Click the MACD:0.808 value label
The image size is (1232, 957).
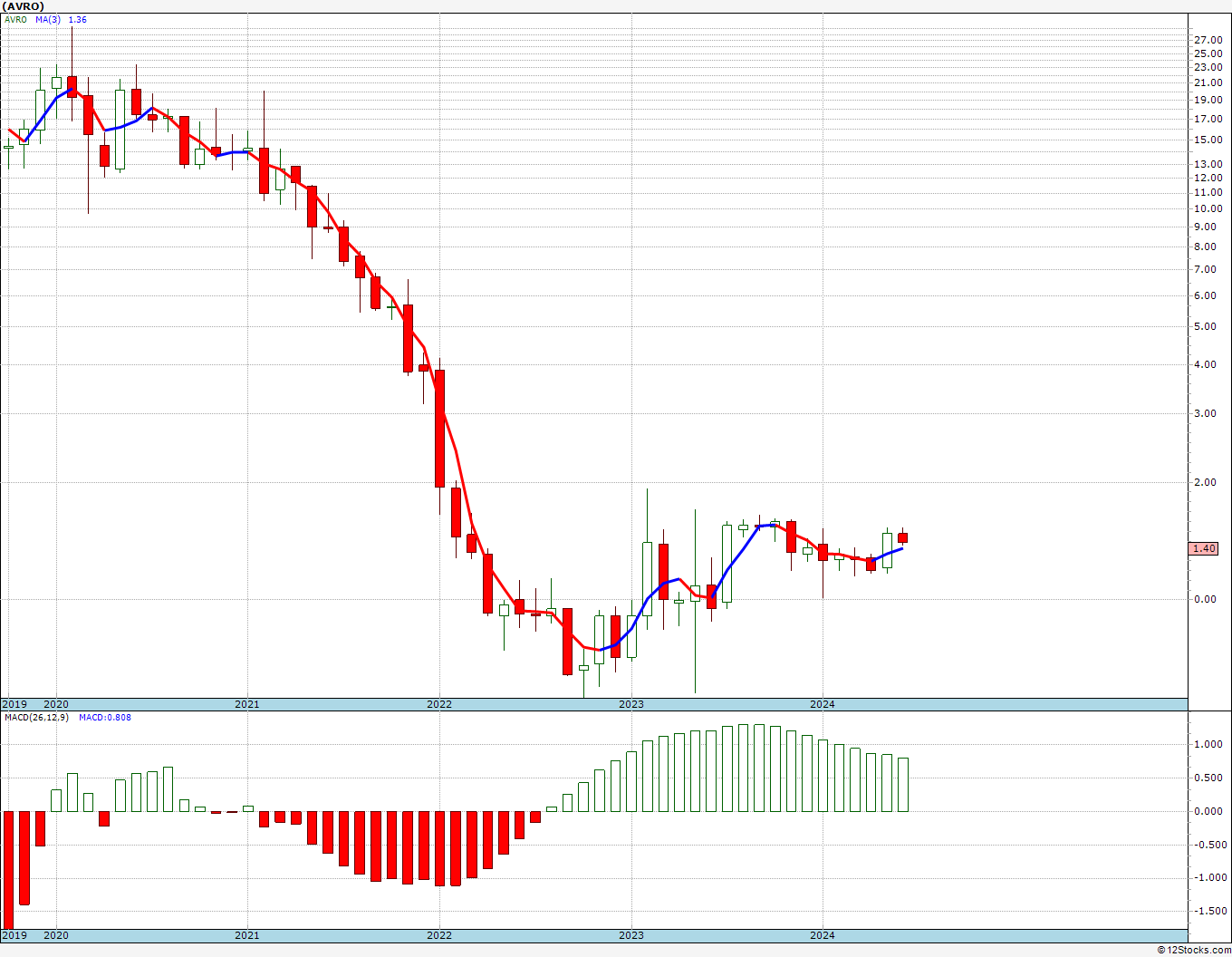tap(104, 717)
